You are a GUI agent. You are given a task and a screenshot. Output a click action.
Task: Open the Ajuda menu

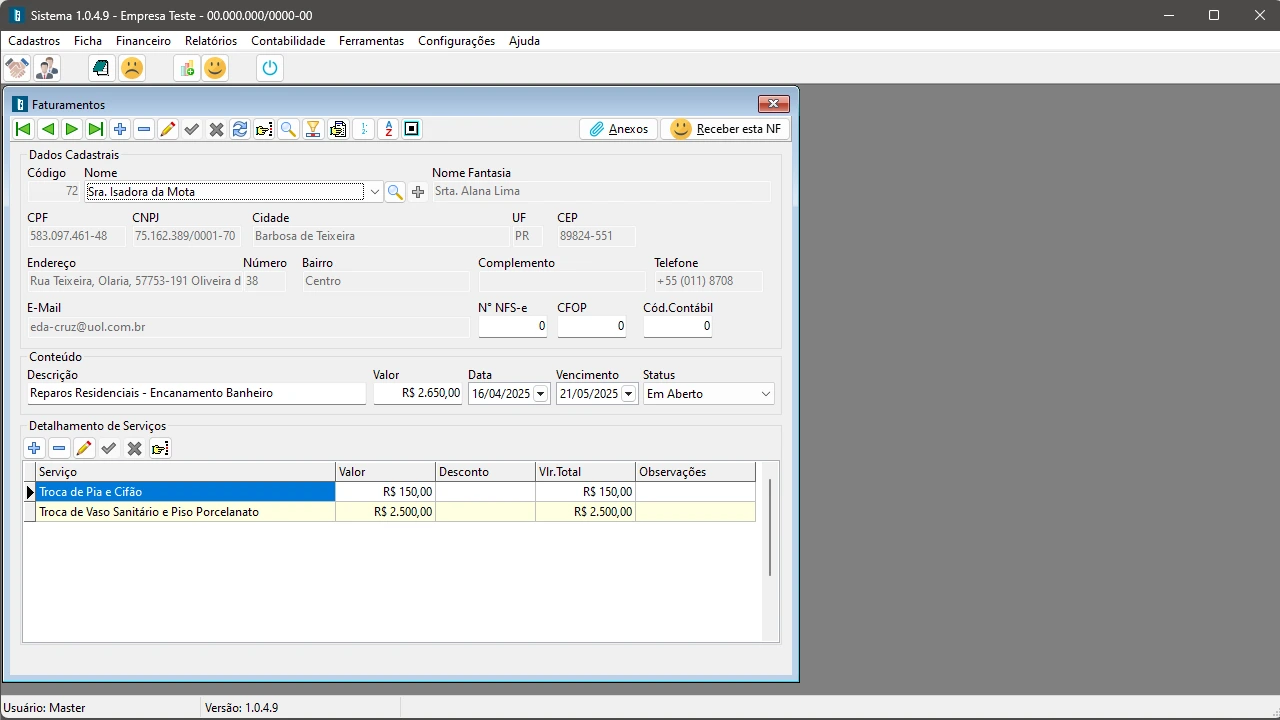click(x=524, y=41)
